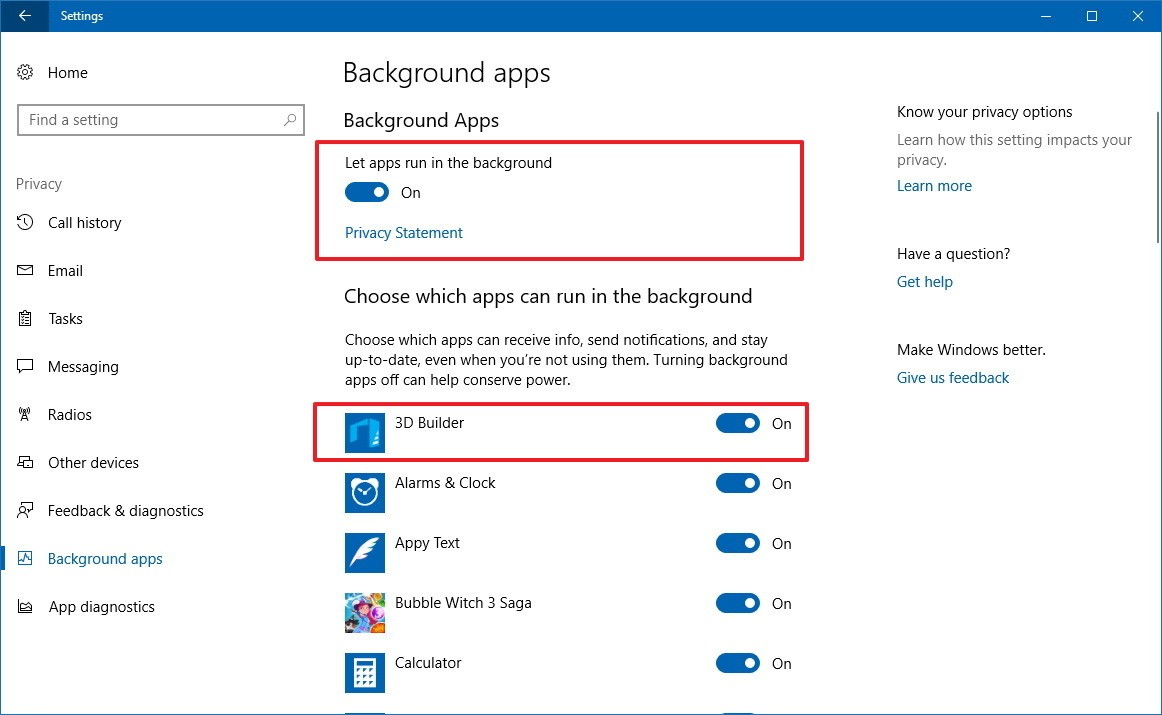Screen dimensions: 1162x715
Task: Open the Privacy Statement link
Action: [404, 233]
